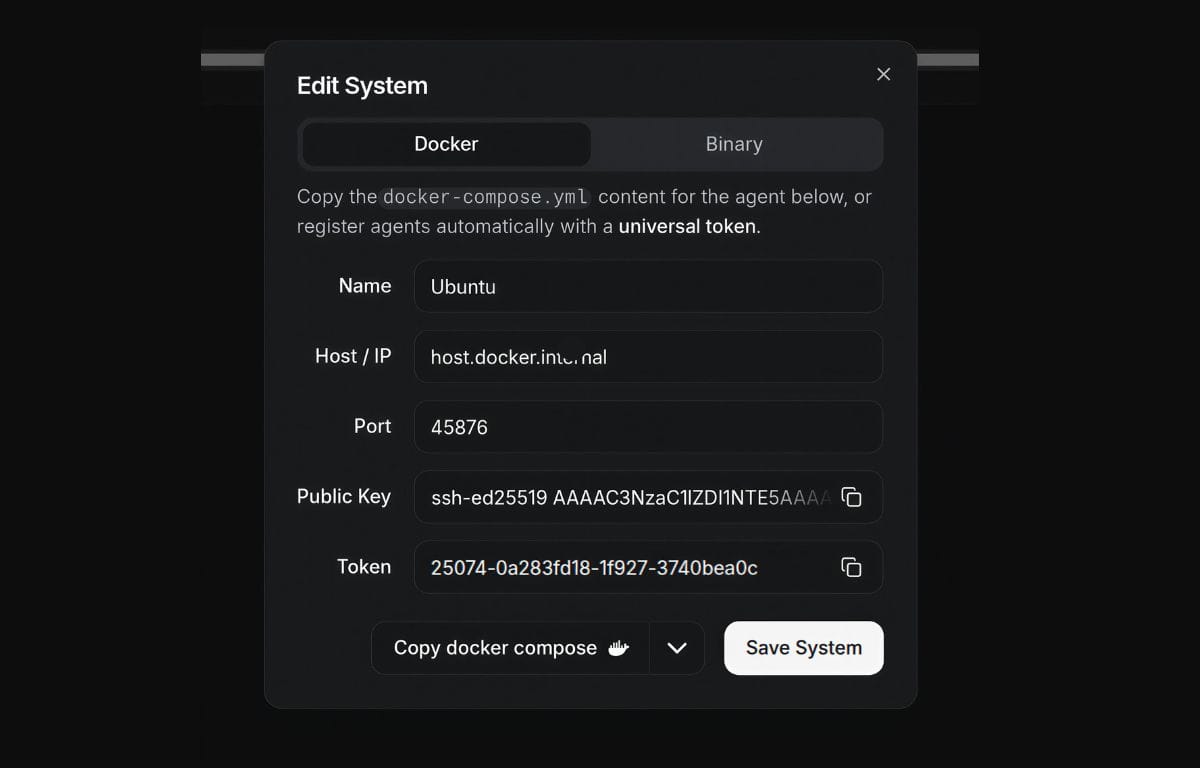Viewport: 1200px width, 768px height.
Task: Switch to the Binary tab
Action: tap(734, 144)
